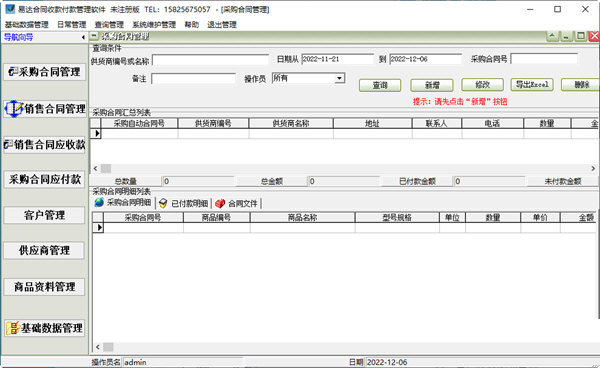The width and height of the screenshot is (600, 368).
Task: Minimize the inner 采购合同管理 window
Action: coord(566,36)
